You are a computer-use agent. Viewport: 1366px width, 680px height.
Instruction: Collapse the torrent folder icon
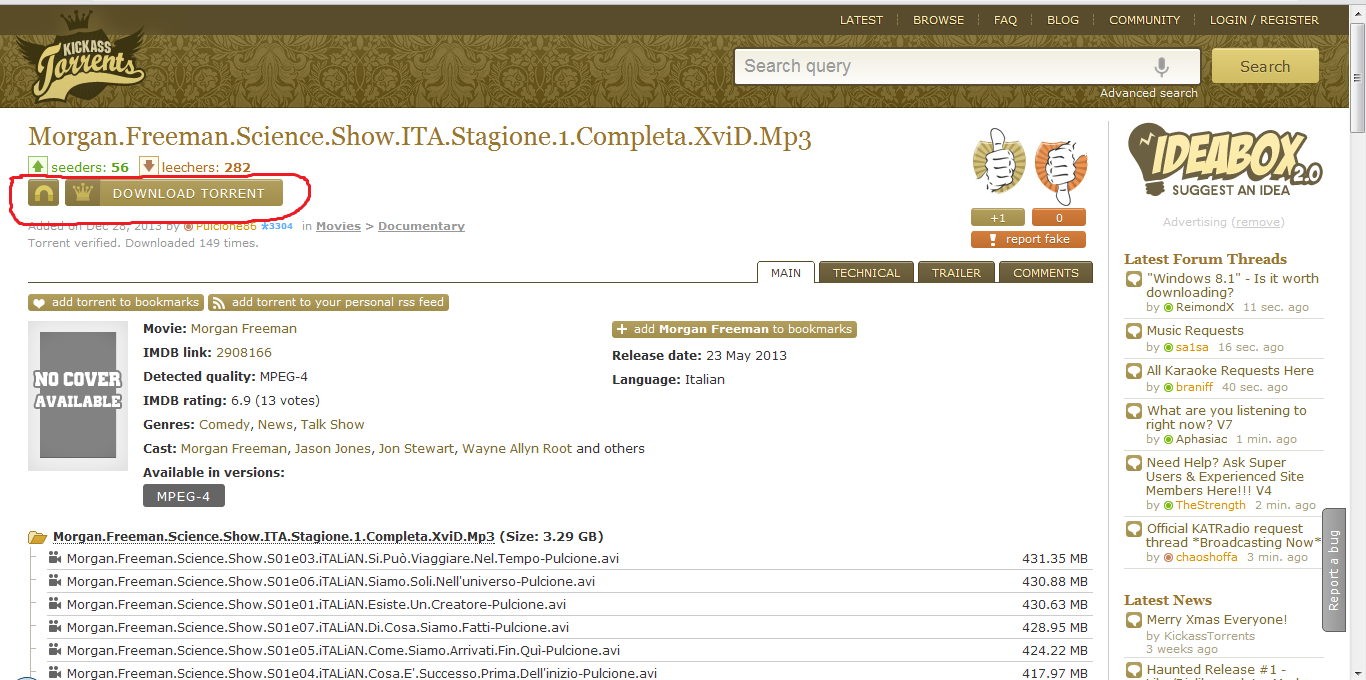(38, 537)
